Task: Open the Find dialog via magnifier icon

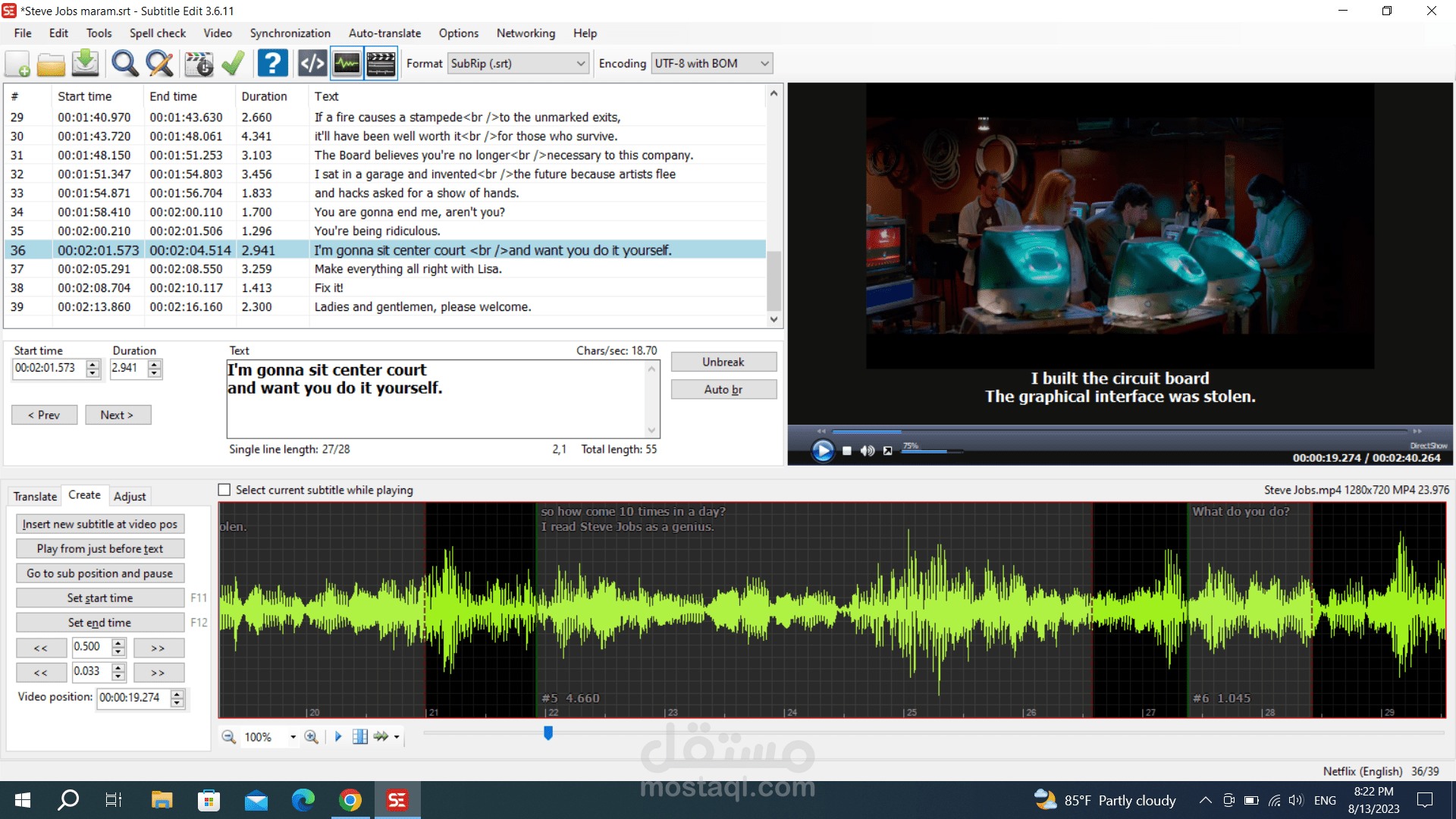Action: point(124,64)
